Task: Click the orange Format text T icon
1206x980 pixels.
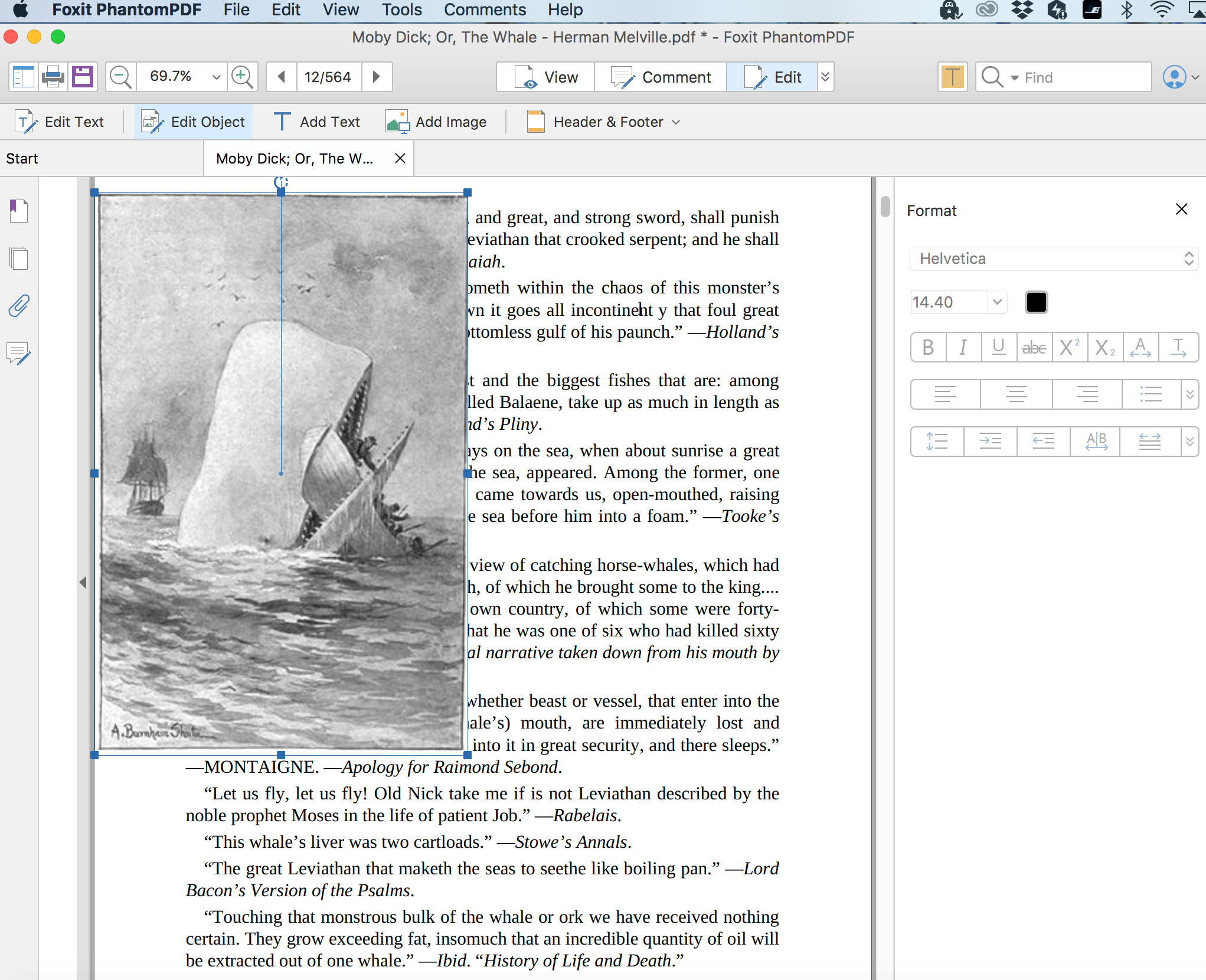Action: (952, 77)
